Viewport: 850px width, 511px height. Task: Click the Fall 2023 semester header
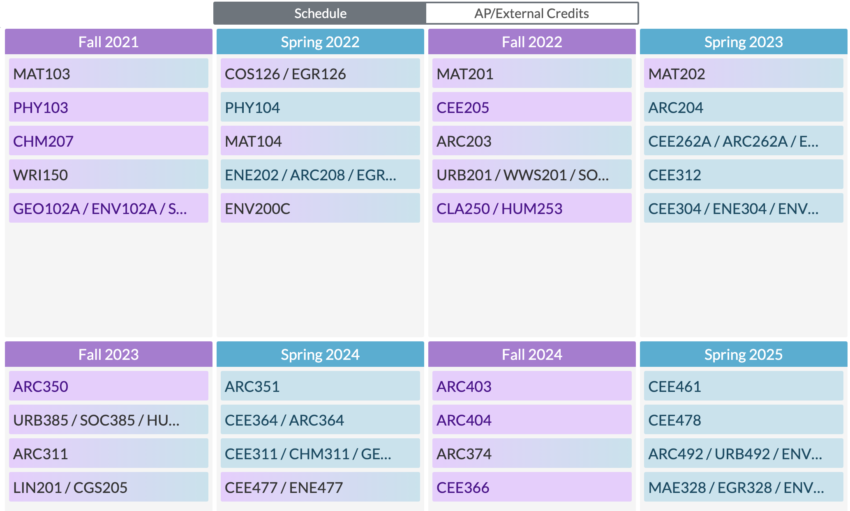point(109,354)
